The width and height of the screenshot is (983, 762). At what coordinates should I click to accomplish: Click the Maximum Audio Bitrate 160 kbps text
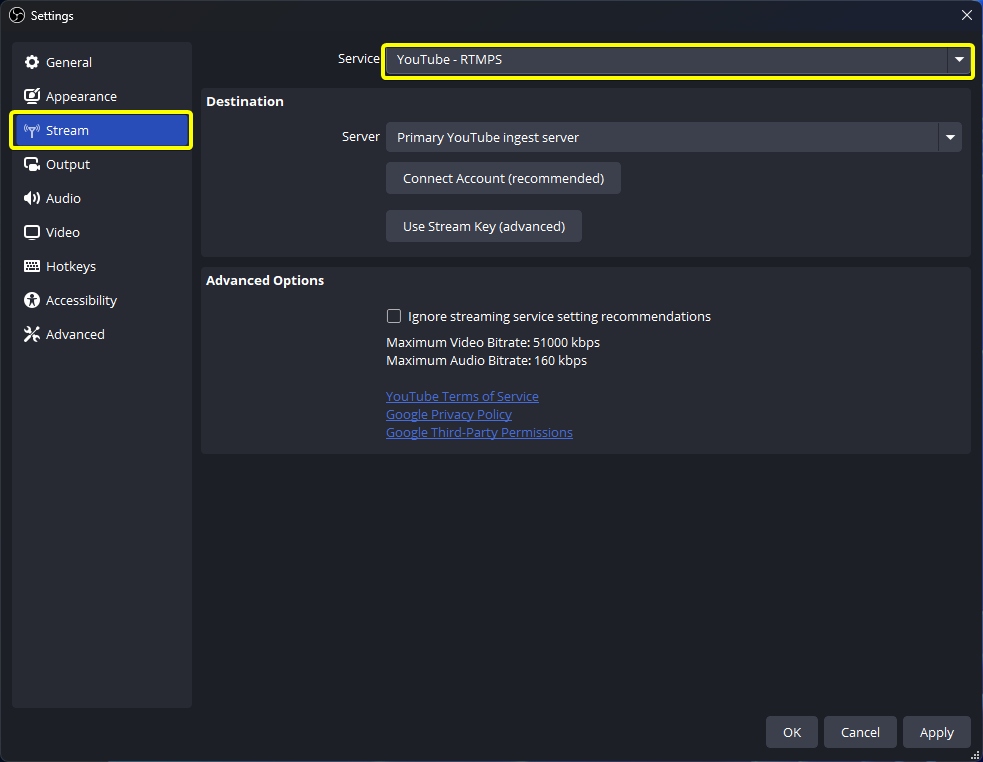click(486, 361)
